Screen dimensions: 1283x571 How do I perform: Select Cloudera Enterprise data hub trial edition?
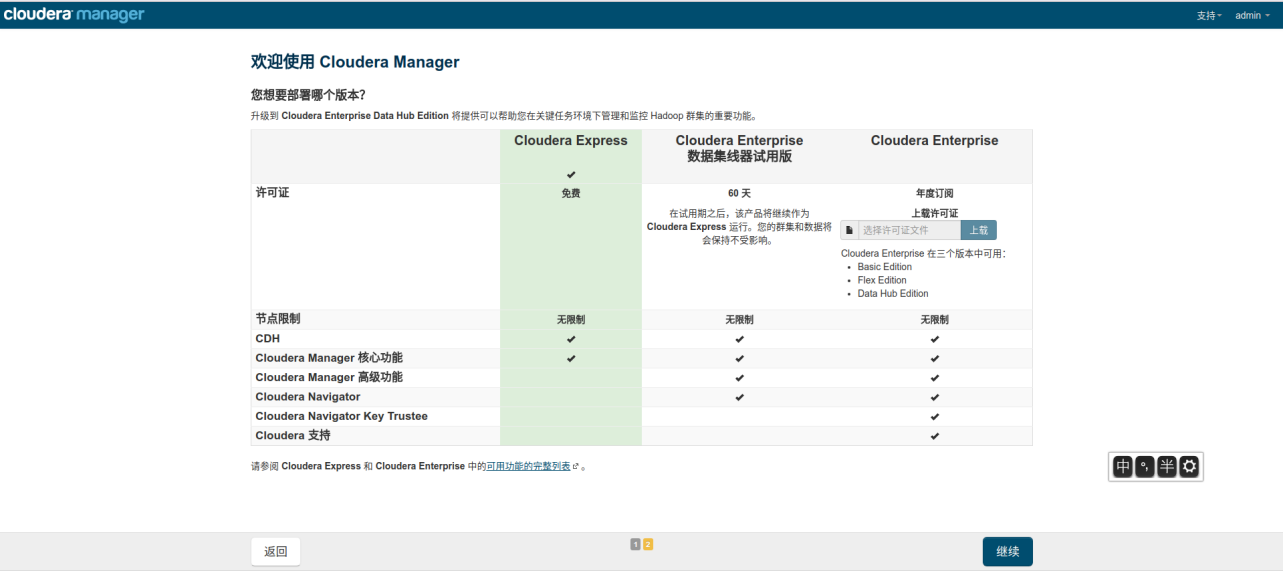[x=739, y=148]
